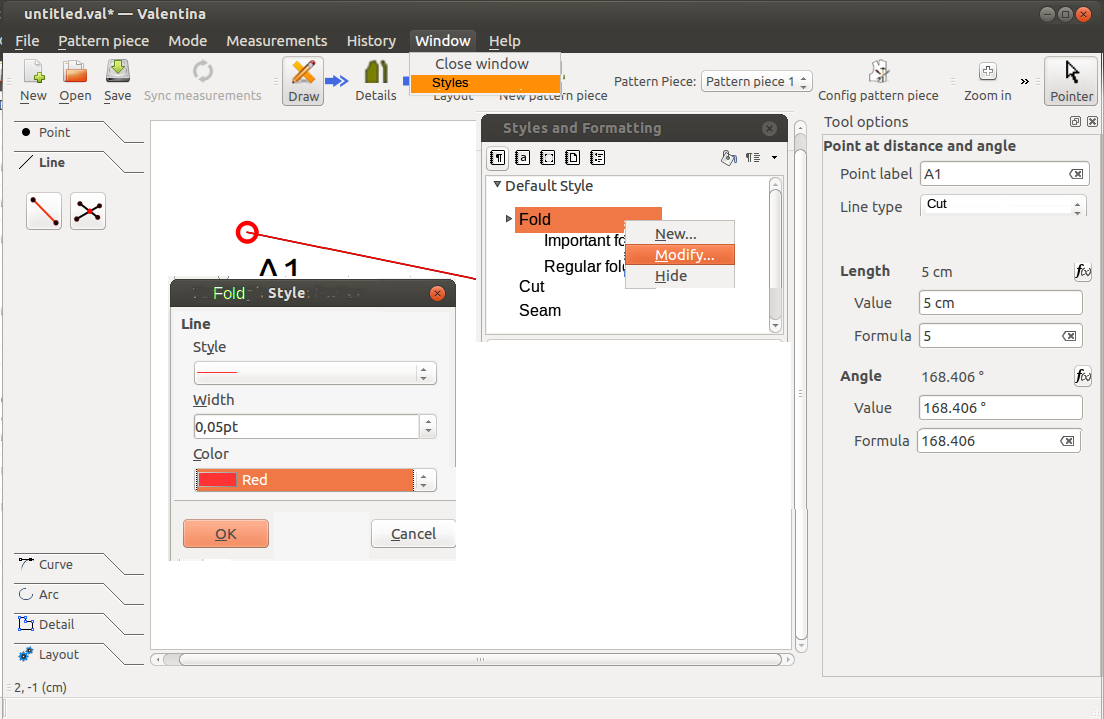Open the Pattern Piece dropdown
This screenshot has width=1104, height=719.
click(757, 82)
